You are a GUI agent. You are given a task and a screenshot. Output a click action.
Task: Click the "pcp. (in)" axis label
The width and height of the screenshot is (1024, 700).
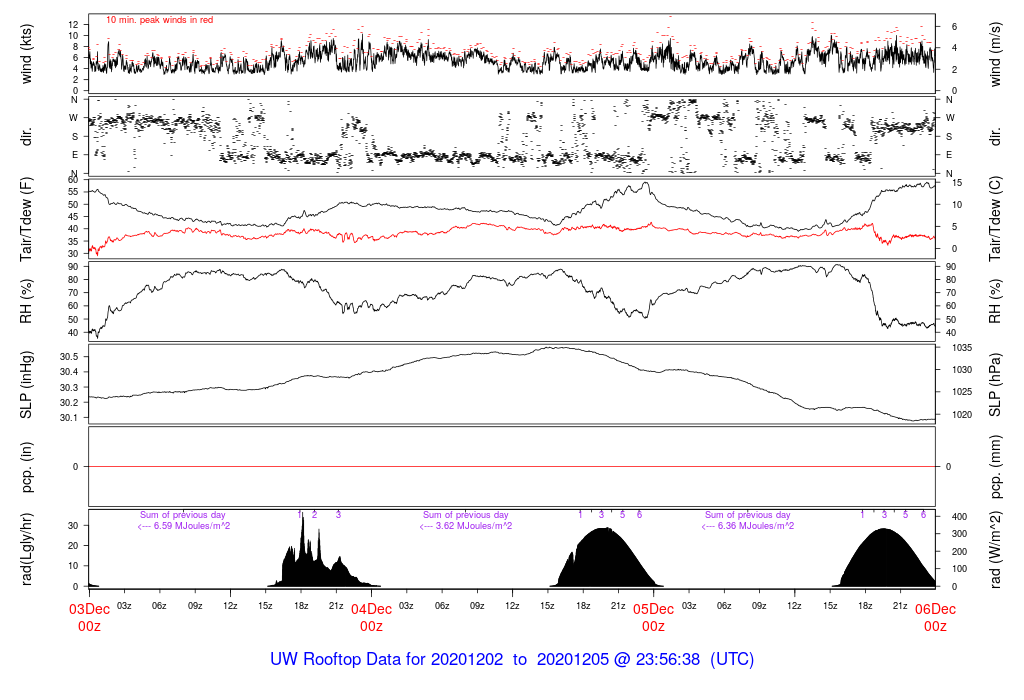pyautogui.click(x=27, y=467)
